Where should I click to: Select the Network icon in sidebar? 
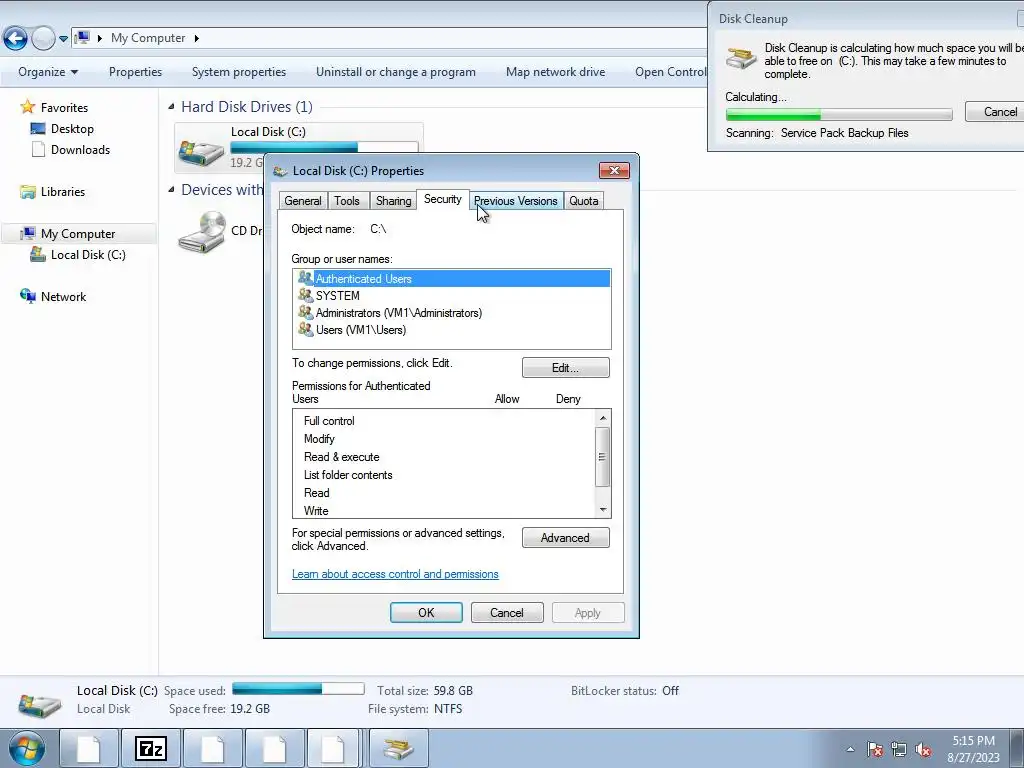point(27,296)
